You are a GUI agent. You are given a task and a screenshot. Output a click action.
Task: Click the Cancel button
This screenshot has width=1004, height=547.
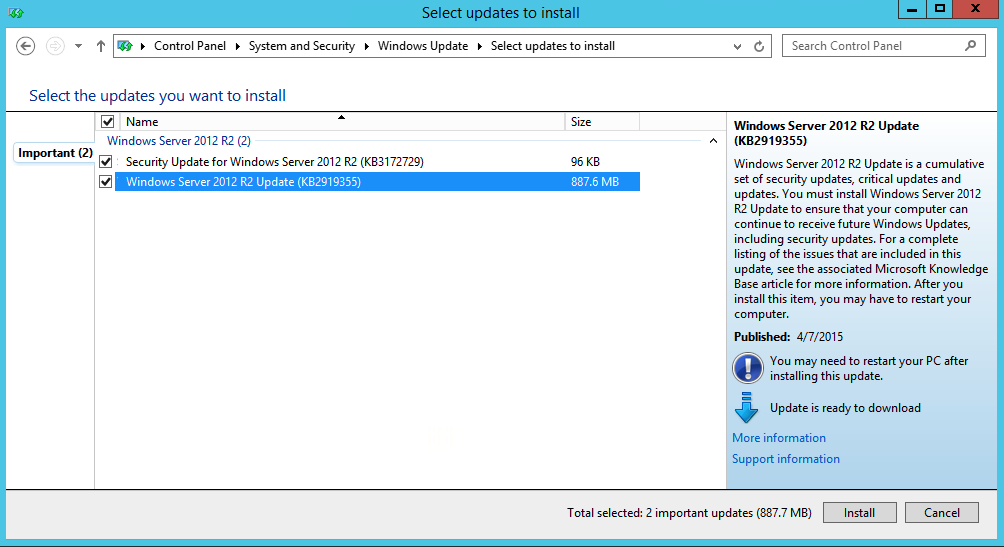941,513
